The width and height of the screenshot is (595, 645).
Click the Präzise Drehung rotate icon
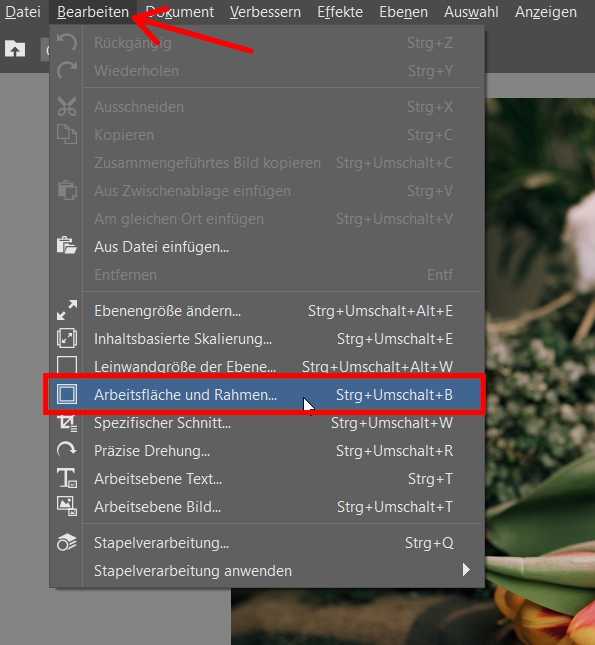click(x=67, y=450)
